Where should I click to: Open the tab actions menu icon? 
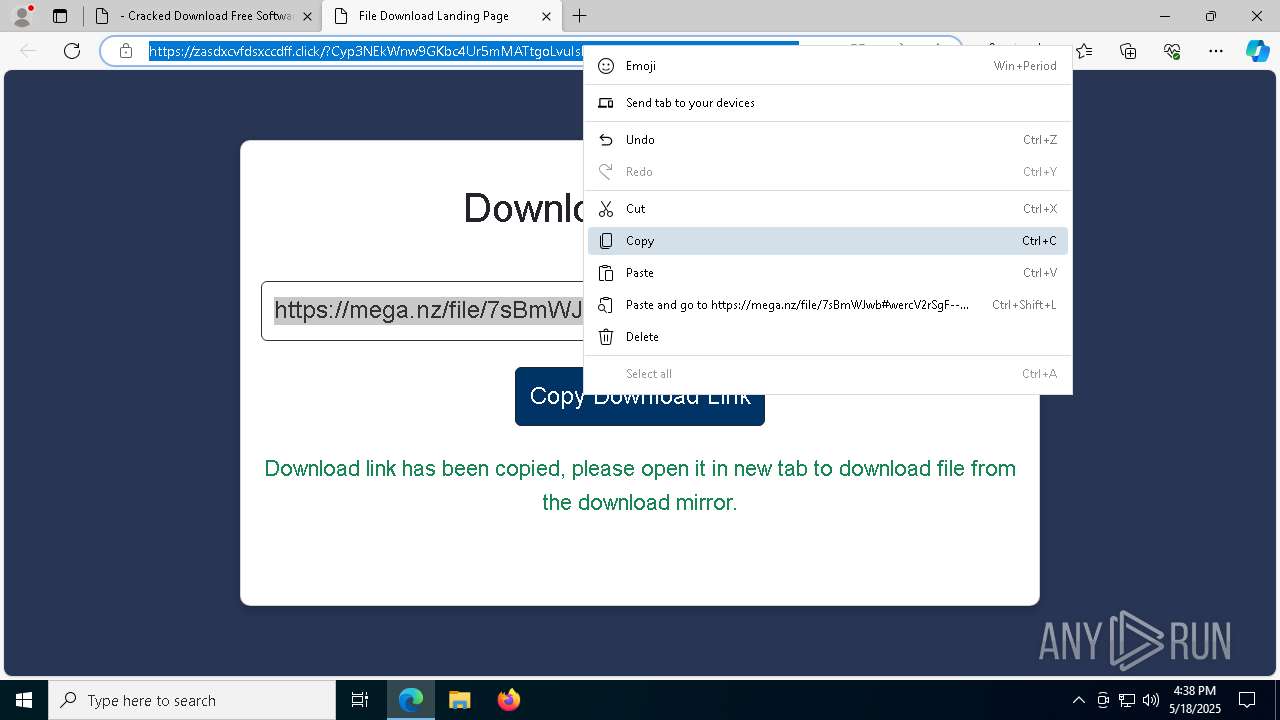coord(60,16)
